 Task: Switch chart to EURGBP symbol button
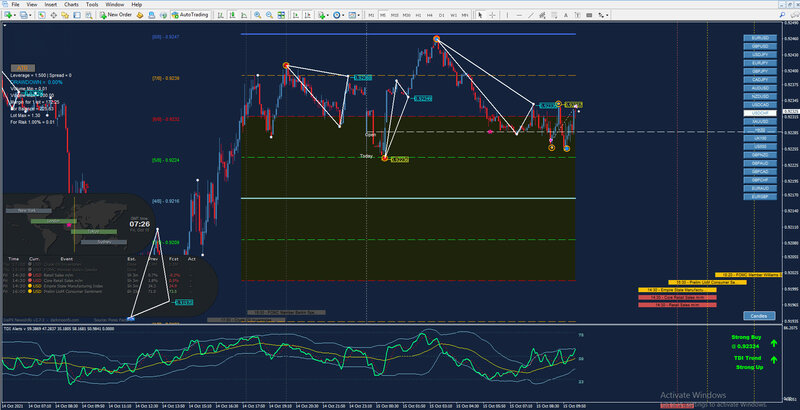pos(760,196)
